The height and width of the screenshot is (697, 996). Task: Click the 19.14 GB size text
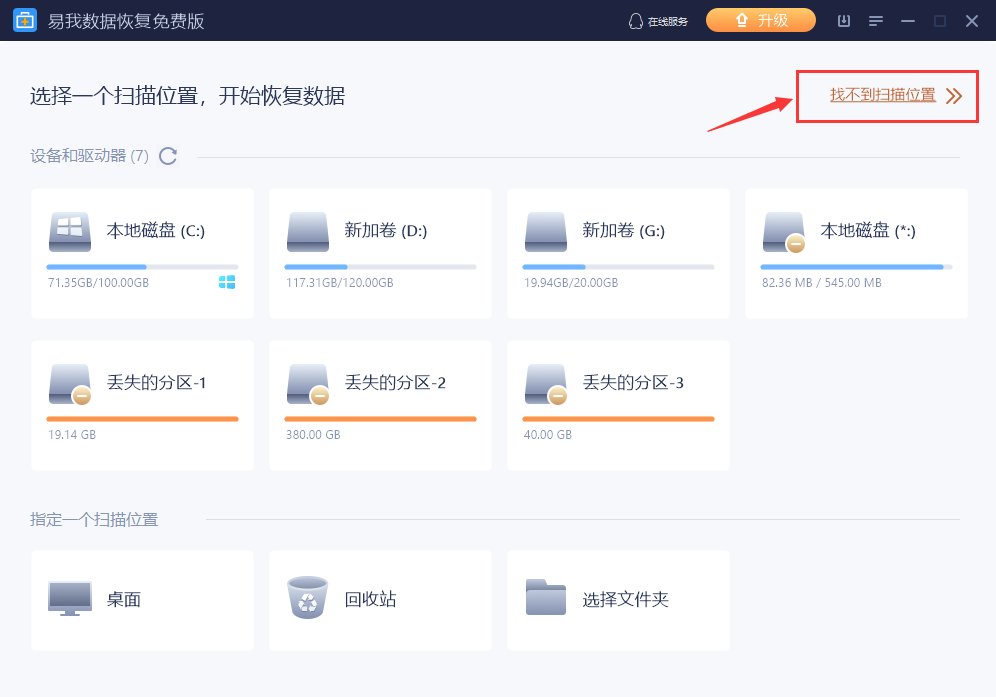pos(72,435)
